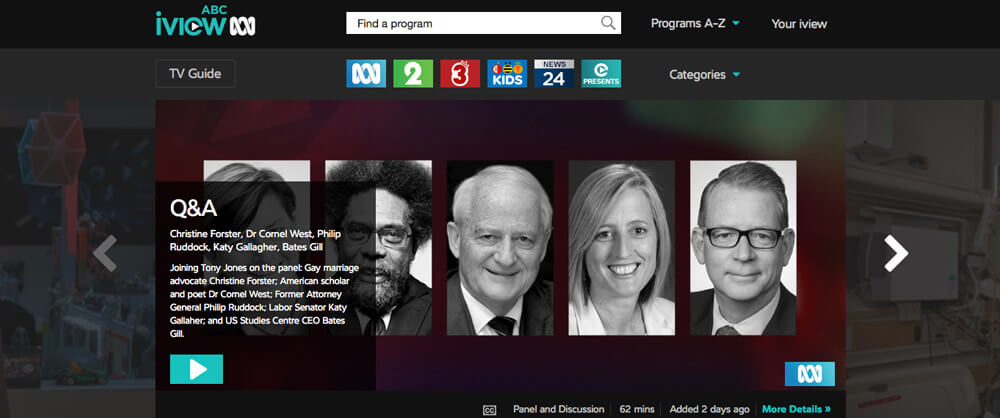Click the far-right portrait of the man with dark-framed glasses

[743, 248]
